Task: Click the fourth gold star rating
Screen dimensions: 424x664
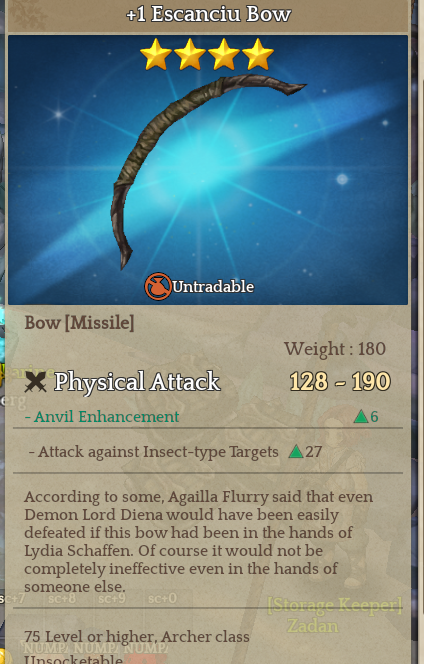Action: (x=258, y=54)
